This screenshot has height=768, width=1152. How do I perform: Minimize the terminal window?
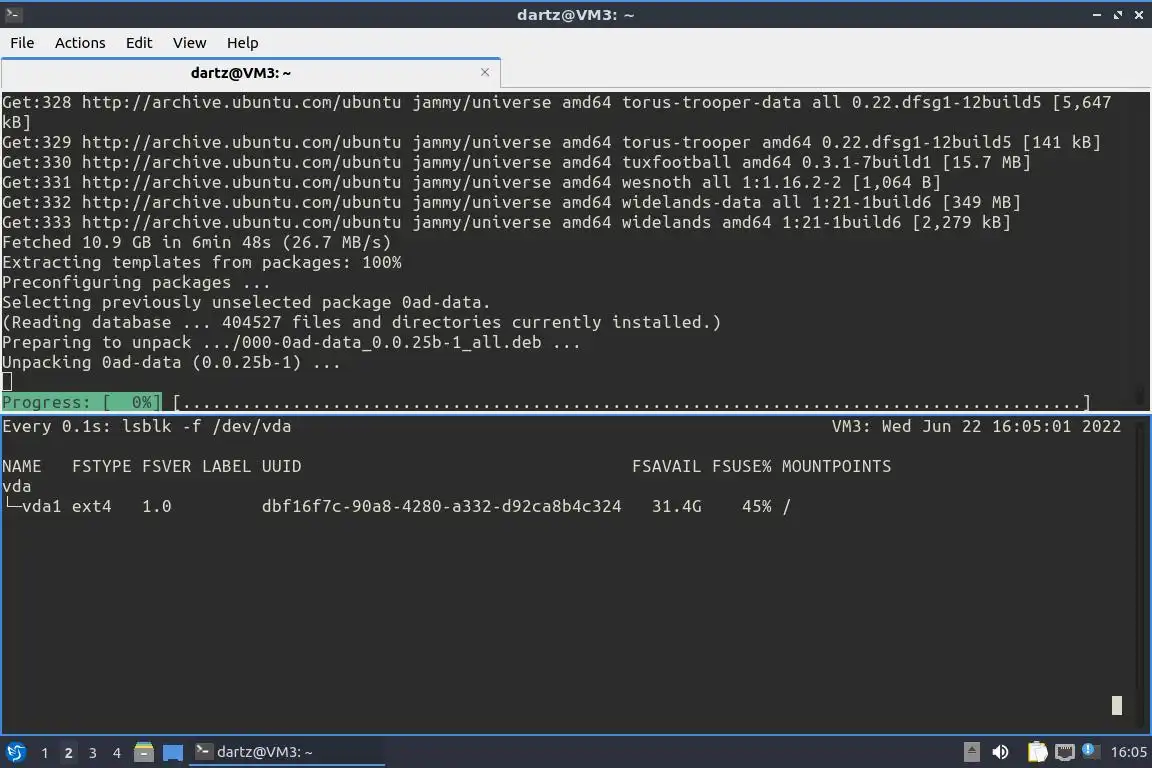1097,15
